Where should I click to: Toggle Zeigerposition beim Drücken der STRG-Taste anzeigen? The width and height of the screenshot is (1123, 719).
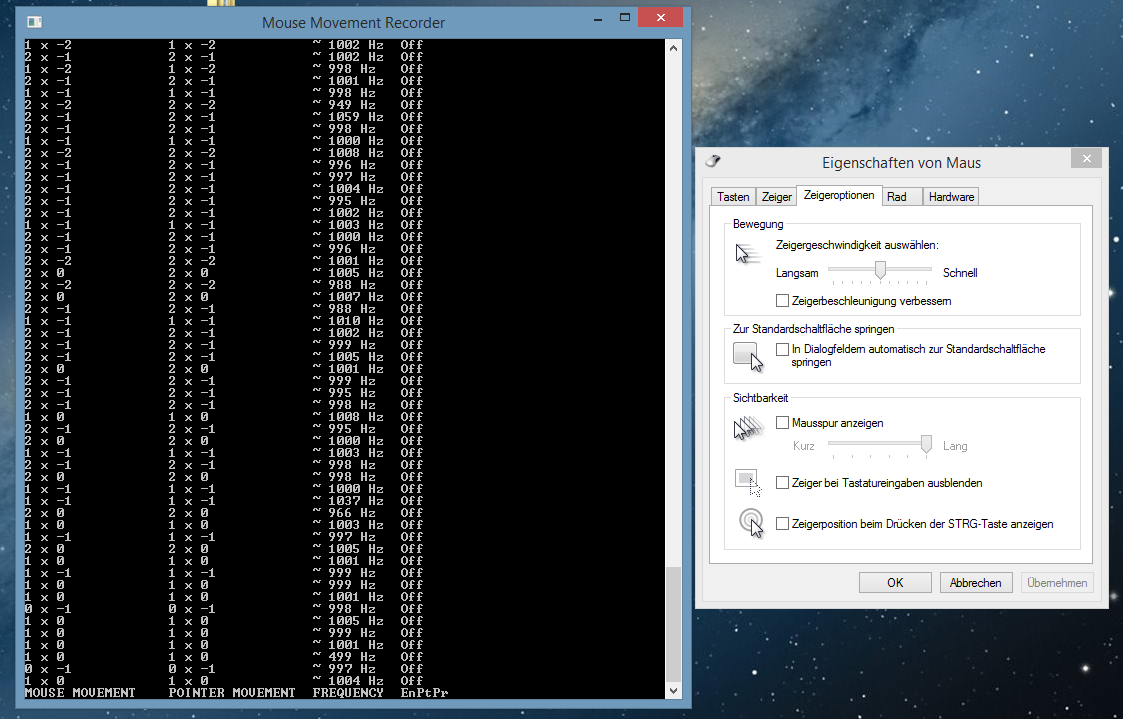[x=782, y=523]
